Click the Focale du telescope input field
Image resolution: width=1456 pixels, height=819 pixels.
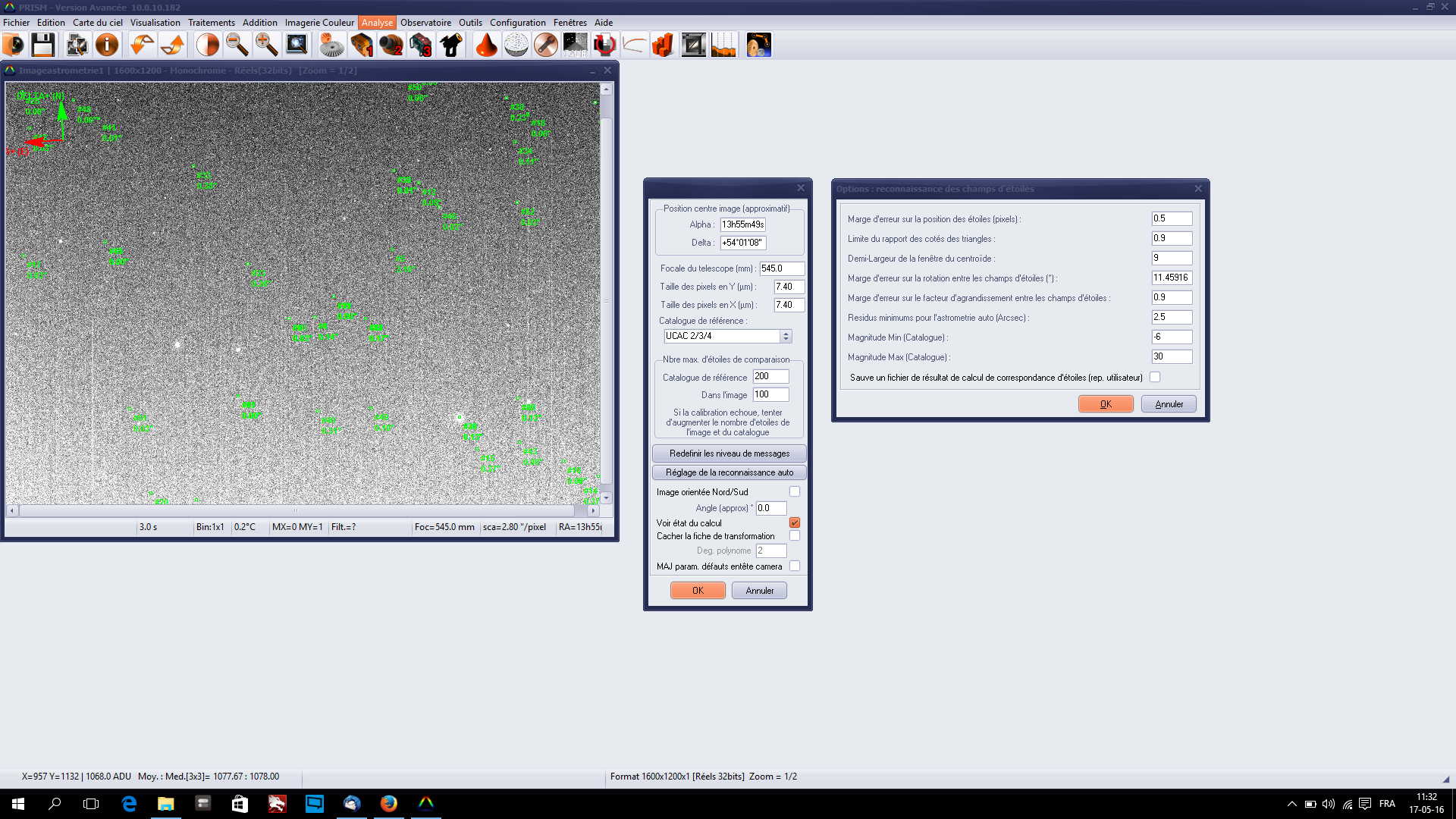coord(781,268)
